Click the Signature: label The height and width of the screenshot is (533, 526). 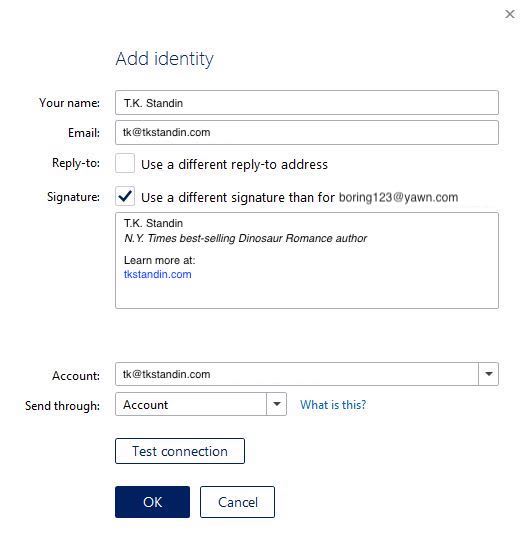(x=73, y=197)
